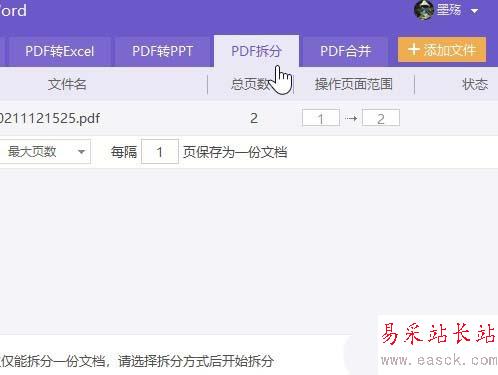This screenshot has width=498, height=375.
Task: Click the 文件名 column header
Action: (67, 84)
